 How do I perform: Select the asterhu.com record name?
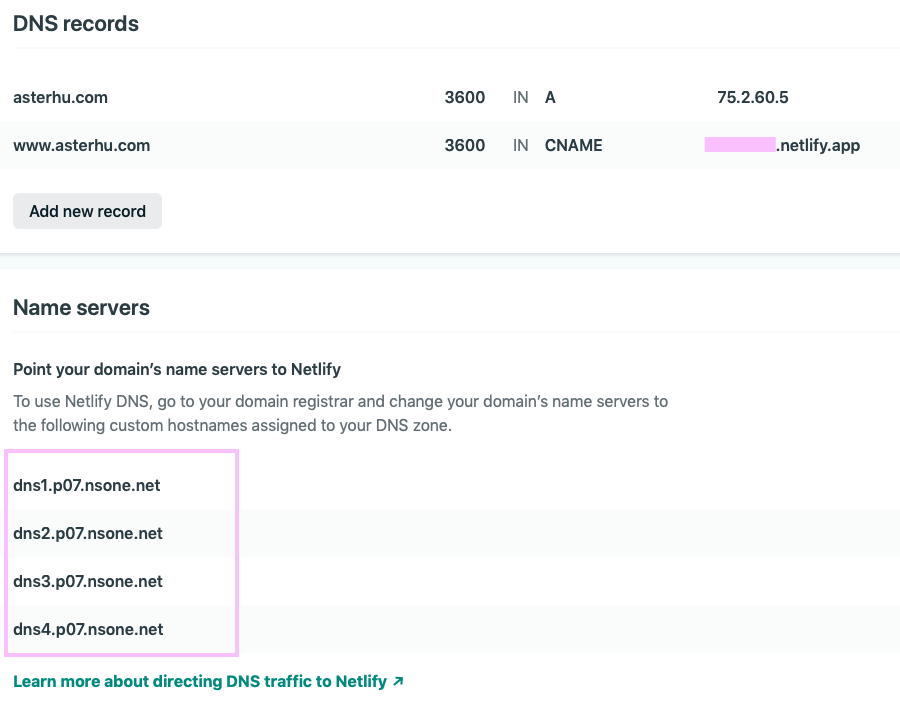click(60, 98)
